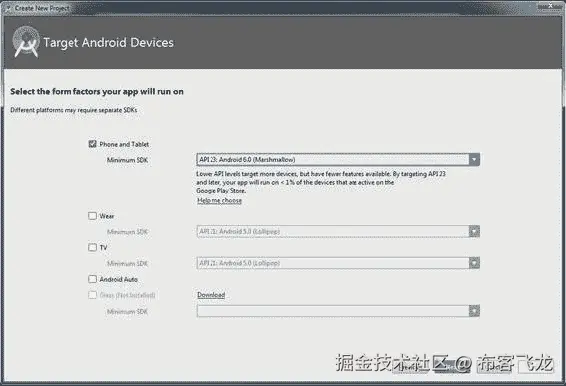Click 'Different platforms may require separate SDKs' text

(74, 110)
